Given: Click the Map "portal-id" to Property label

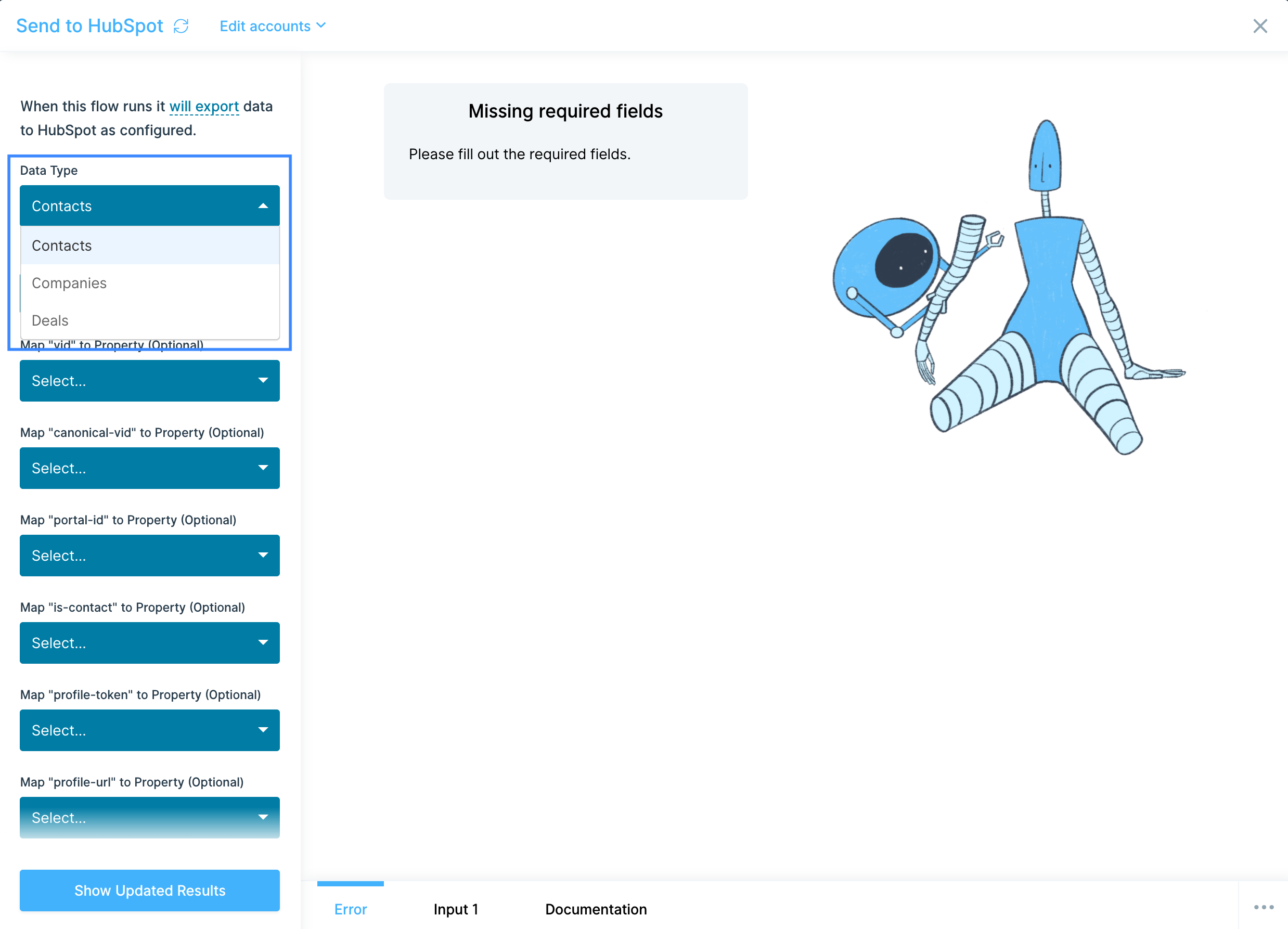Looking at the screenshot, I should point(128,520).
